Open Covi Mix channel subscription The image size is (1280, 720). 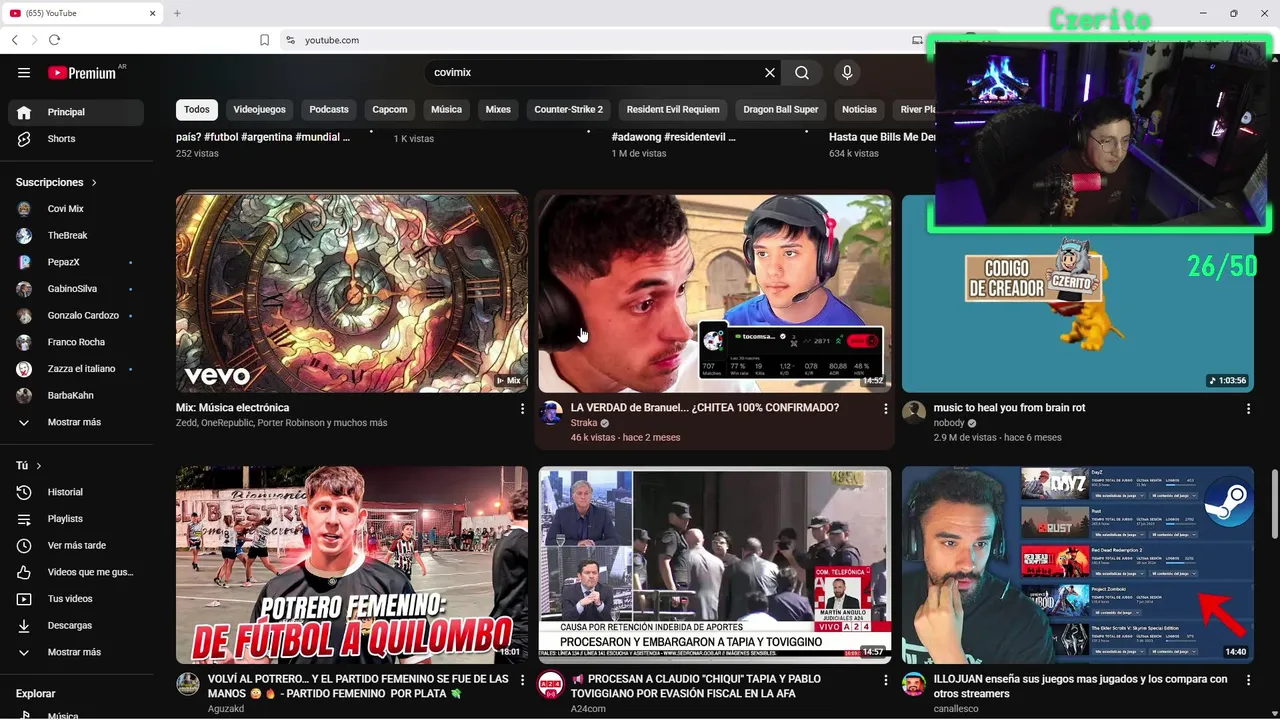(x=76, y=209)
